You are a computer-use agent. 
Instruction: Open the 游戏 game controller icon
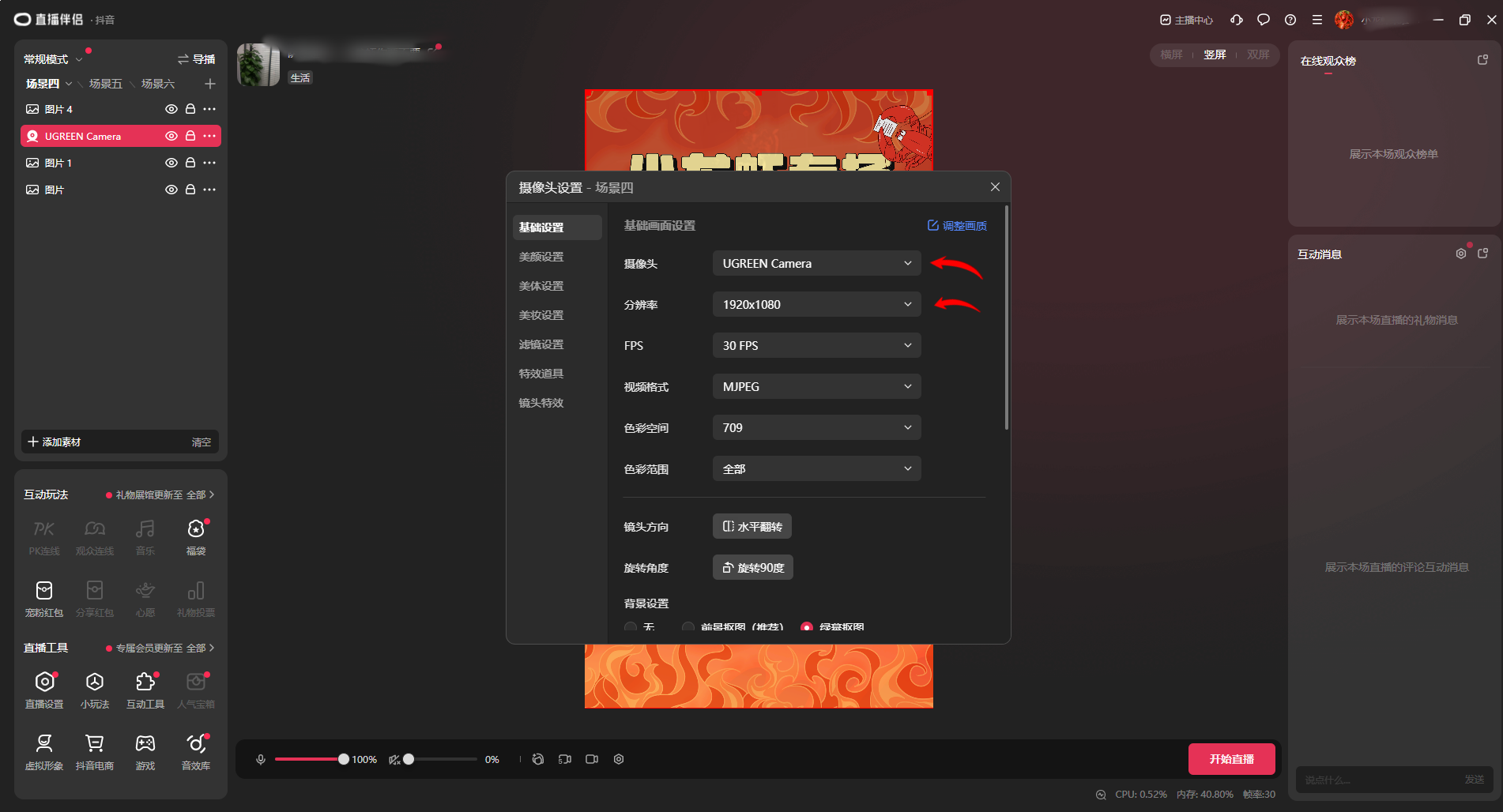tap(145, 751)
